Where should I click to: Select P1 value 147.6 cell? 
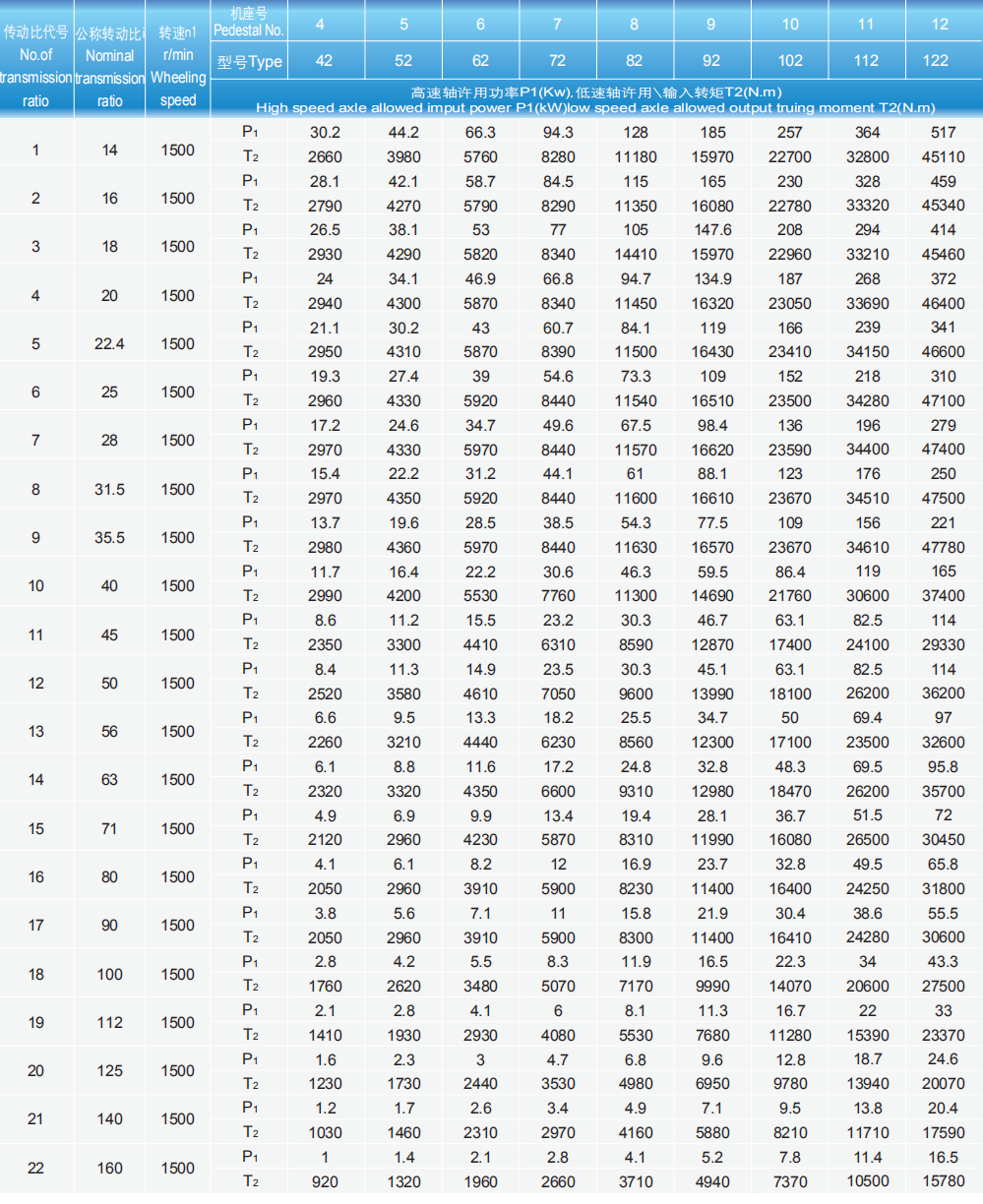(x=712, y=230)
